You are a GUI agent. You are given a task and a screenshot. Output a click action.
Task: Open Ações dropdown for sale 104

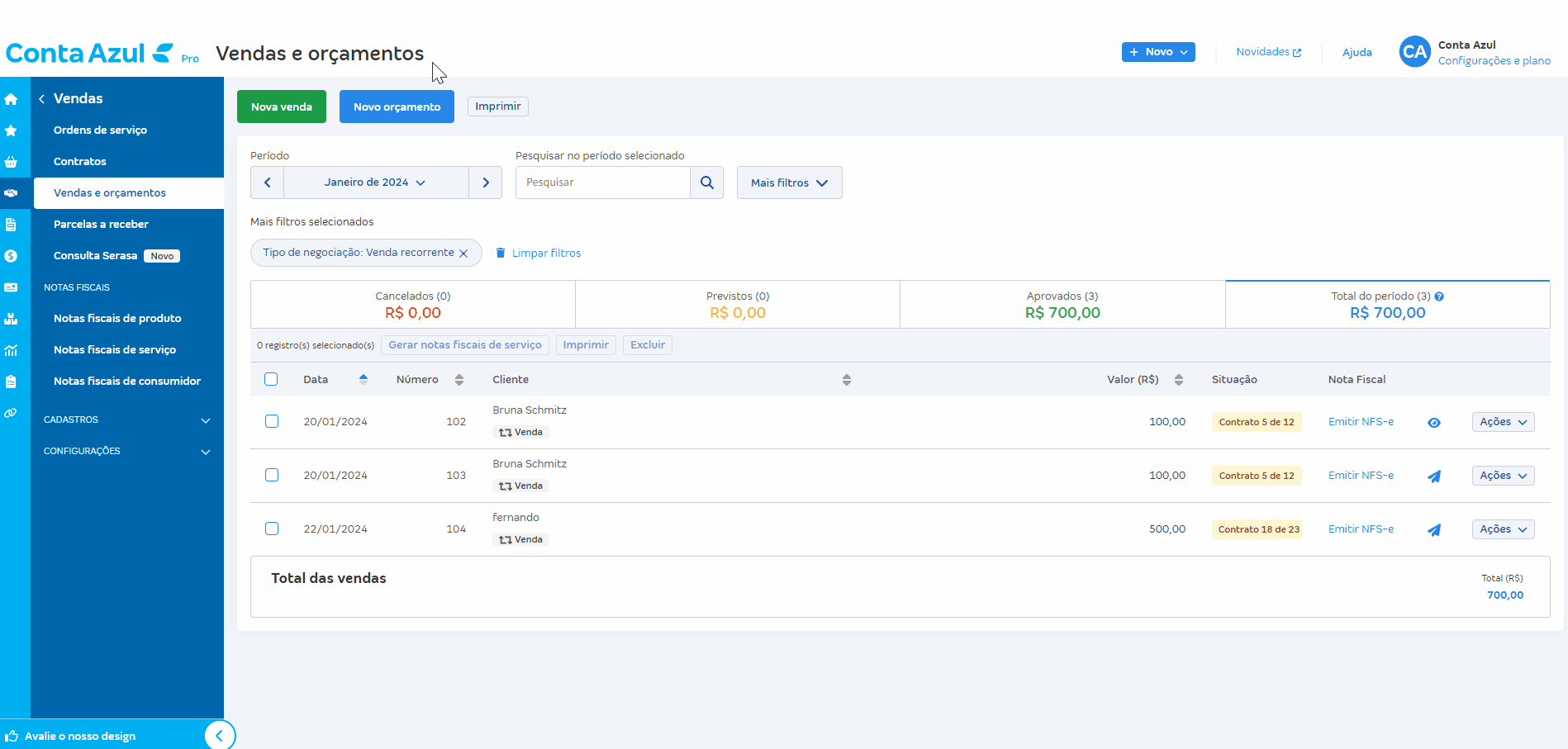tap(1504, 529)
